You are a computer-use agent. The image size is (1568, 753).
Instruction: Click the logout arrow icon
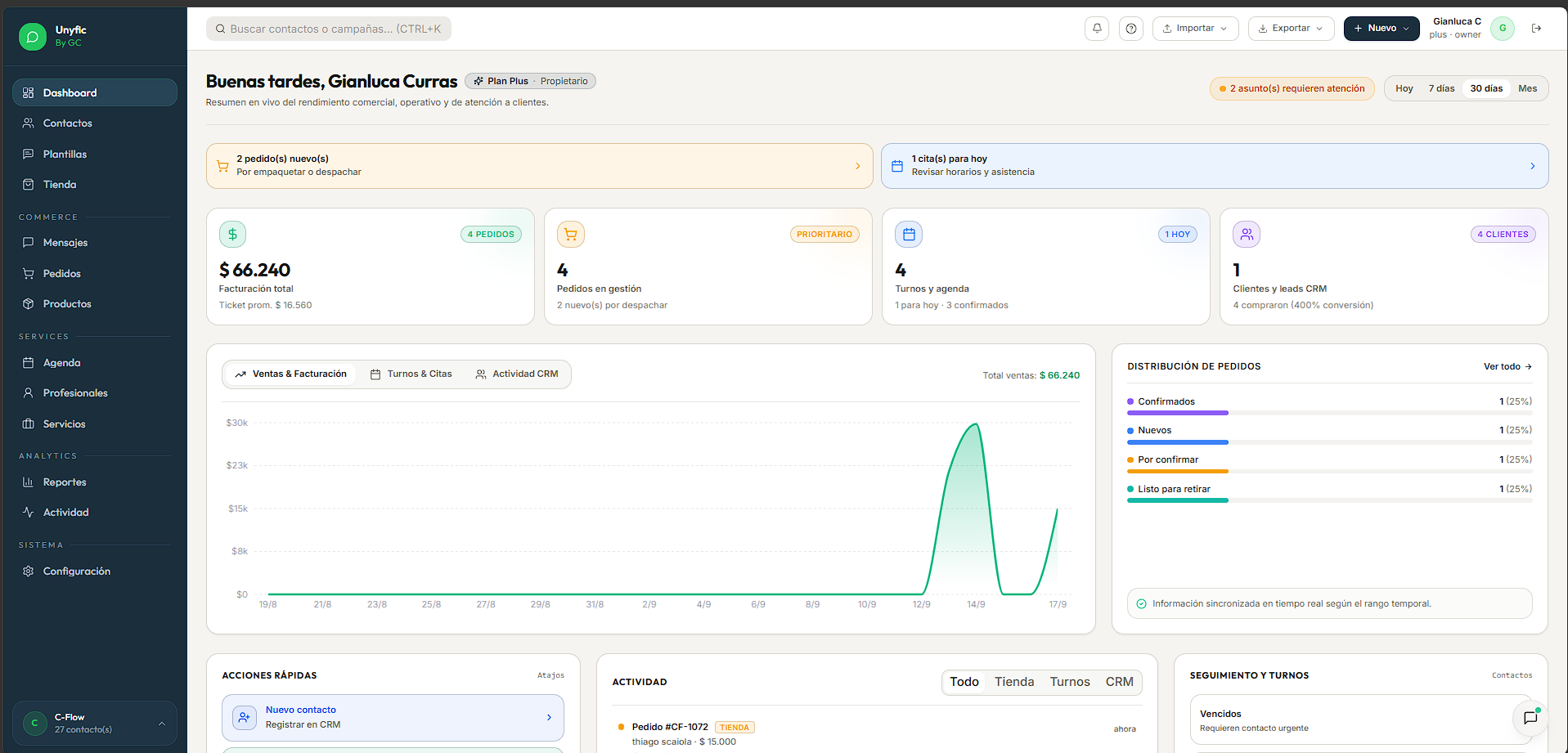(1537, 29)
